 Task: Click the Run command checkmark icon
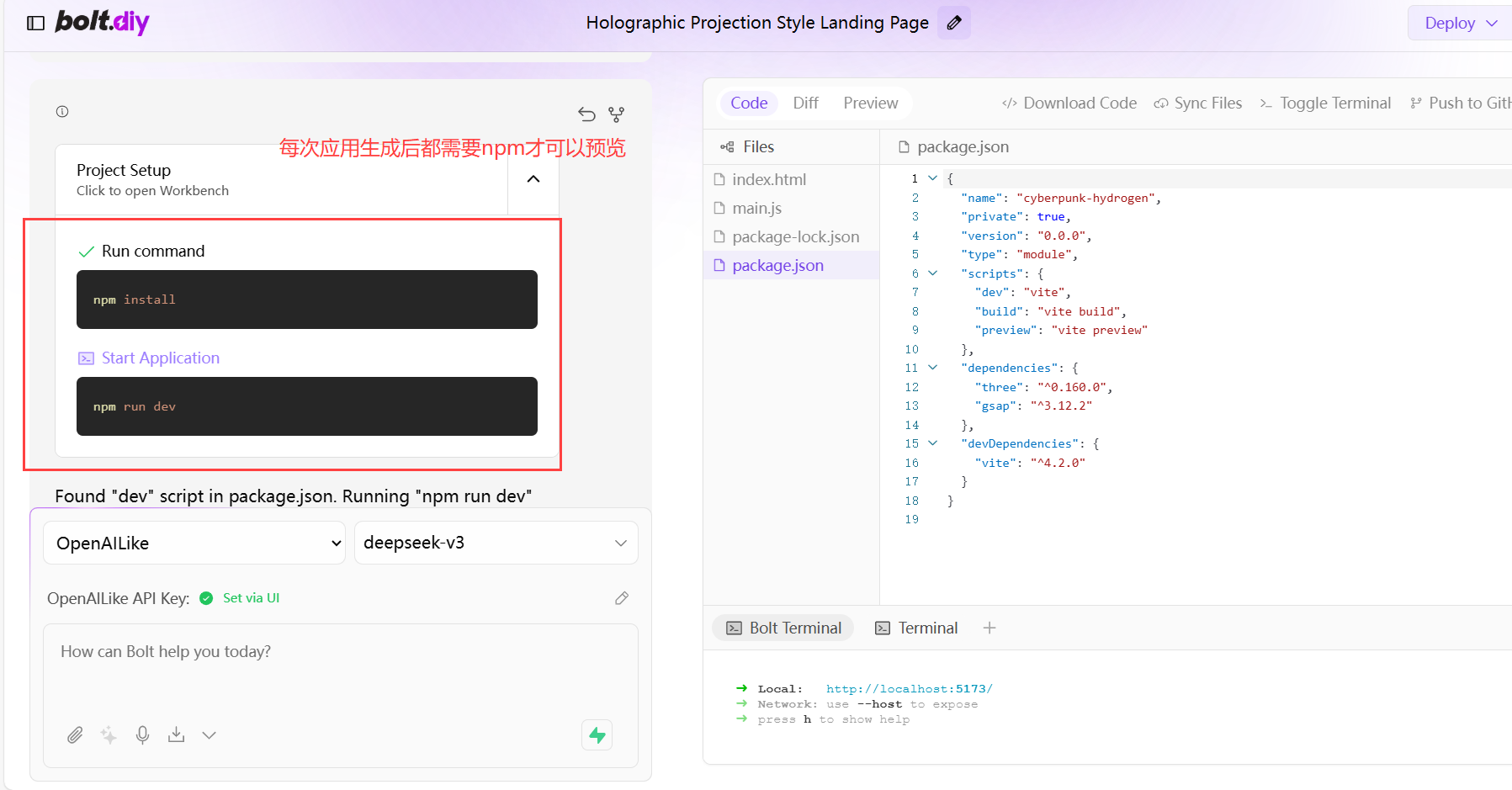click(86, 252)
